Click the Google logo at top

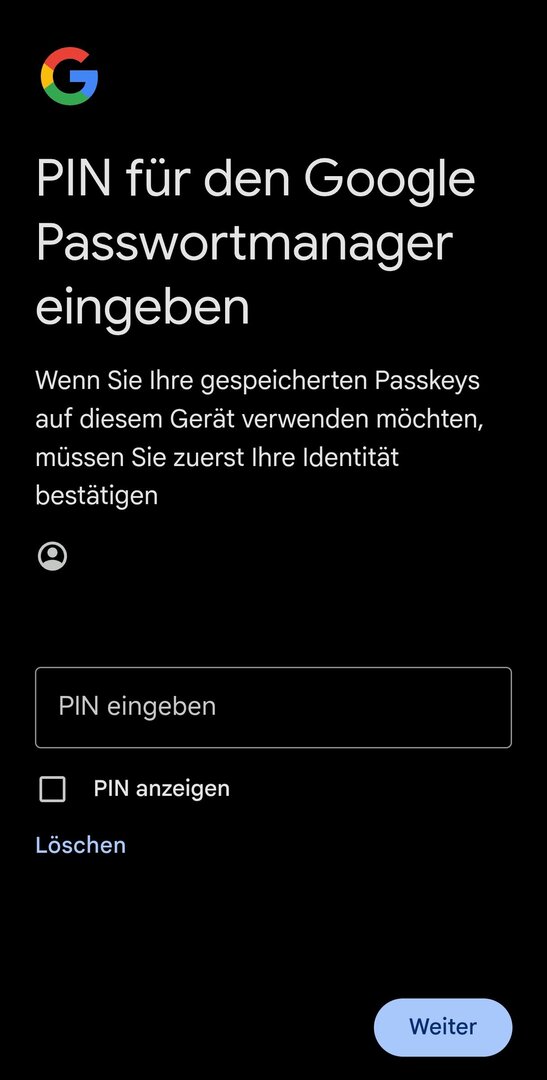point(69,76)
